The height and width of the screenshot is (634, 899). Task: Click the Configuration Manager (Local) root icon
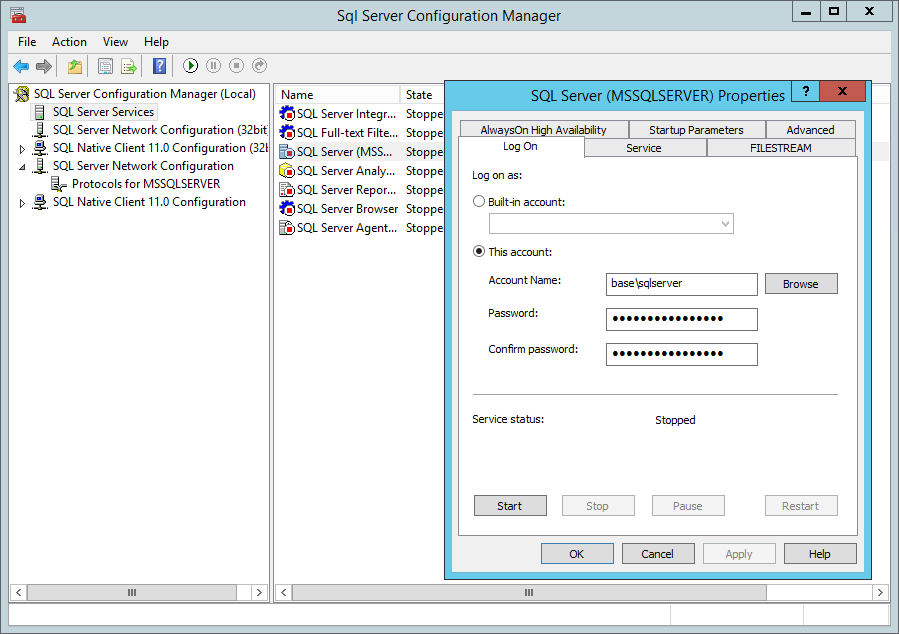22,94
